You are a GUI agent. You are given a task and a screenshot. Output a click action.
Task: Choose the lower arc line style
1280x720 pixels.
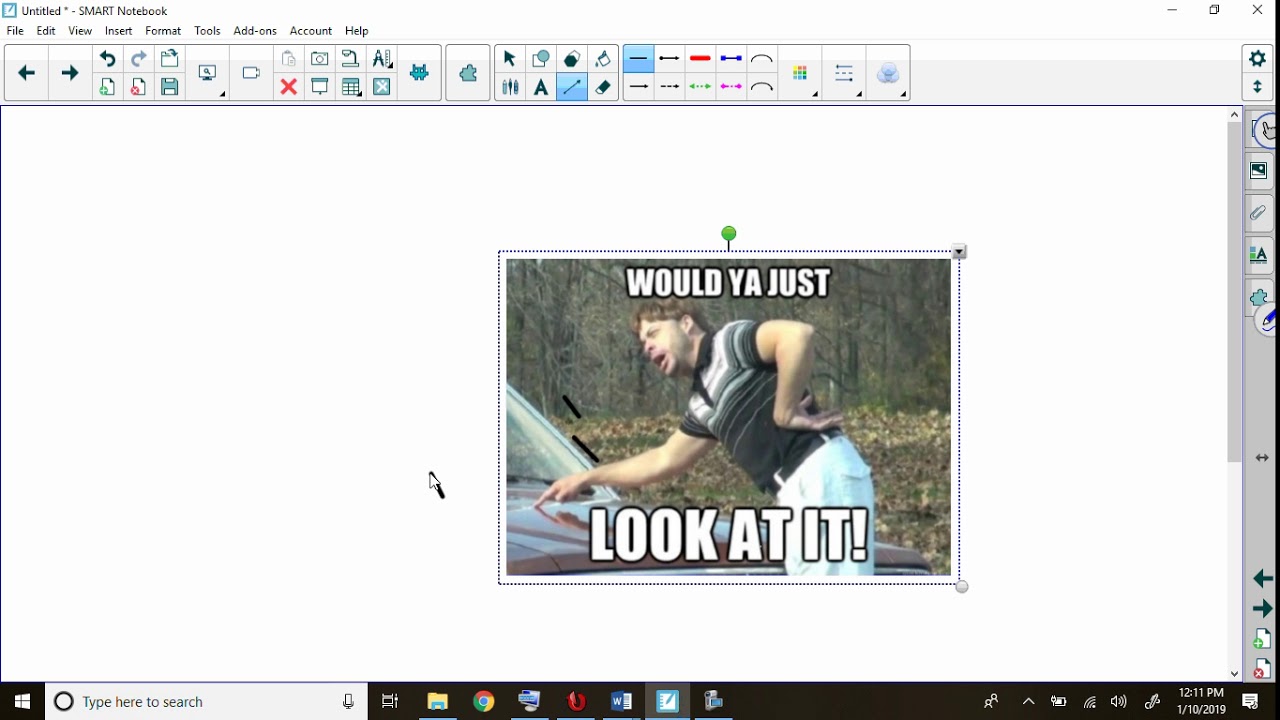click(x=762, y=87)
